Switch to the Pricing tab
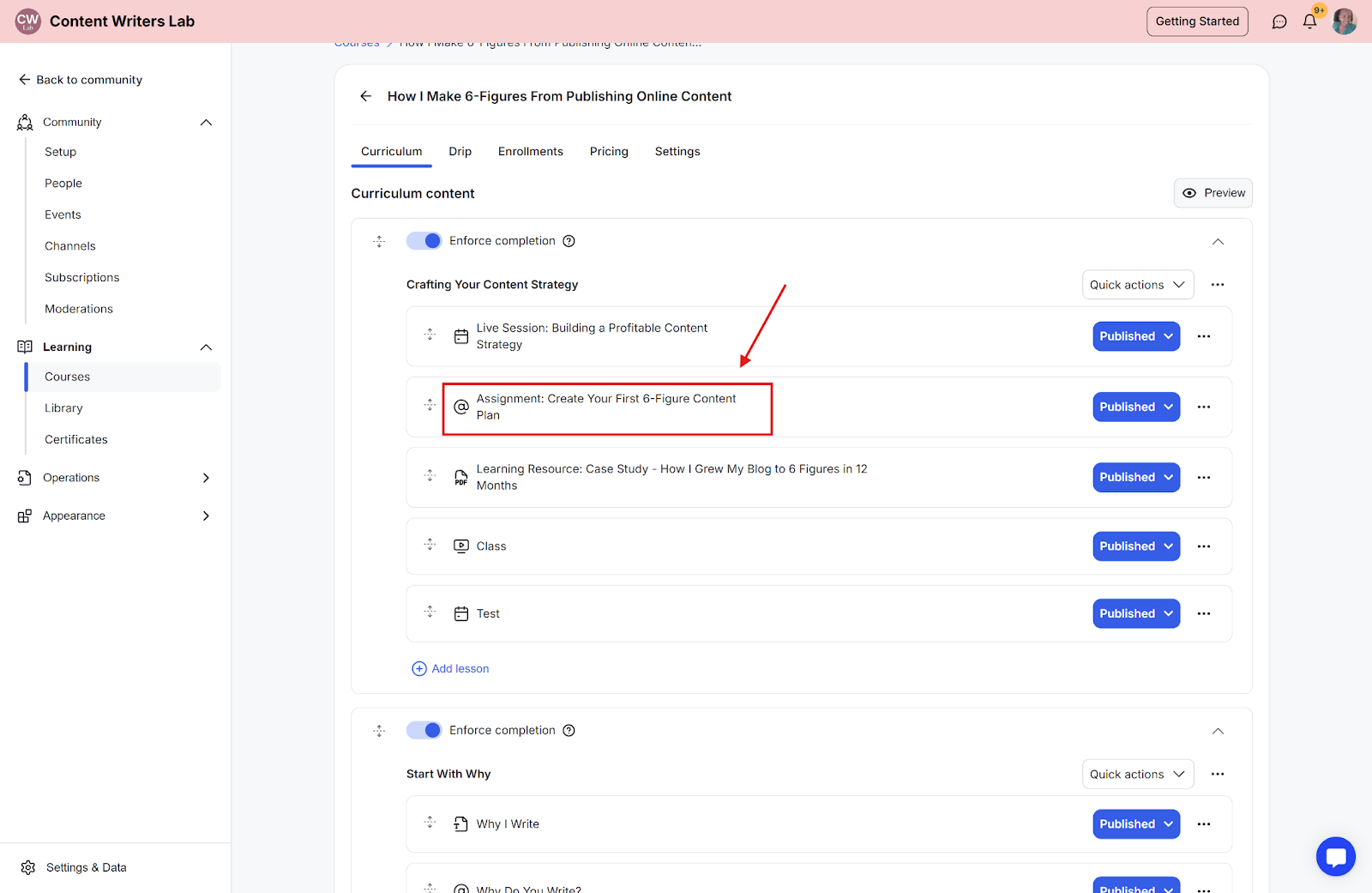Screen dimensions: 1372x893 609,152
